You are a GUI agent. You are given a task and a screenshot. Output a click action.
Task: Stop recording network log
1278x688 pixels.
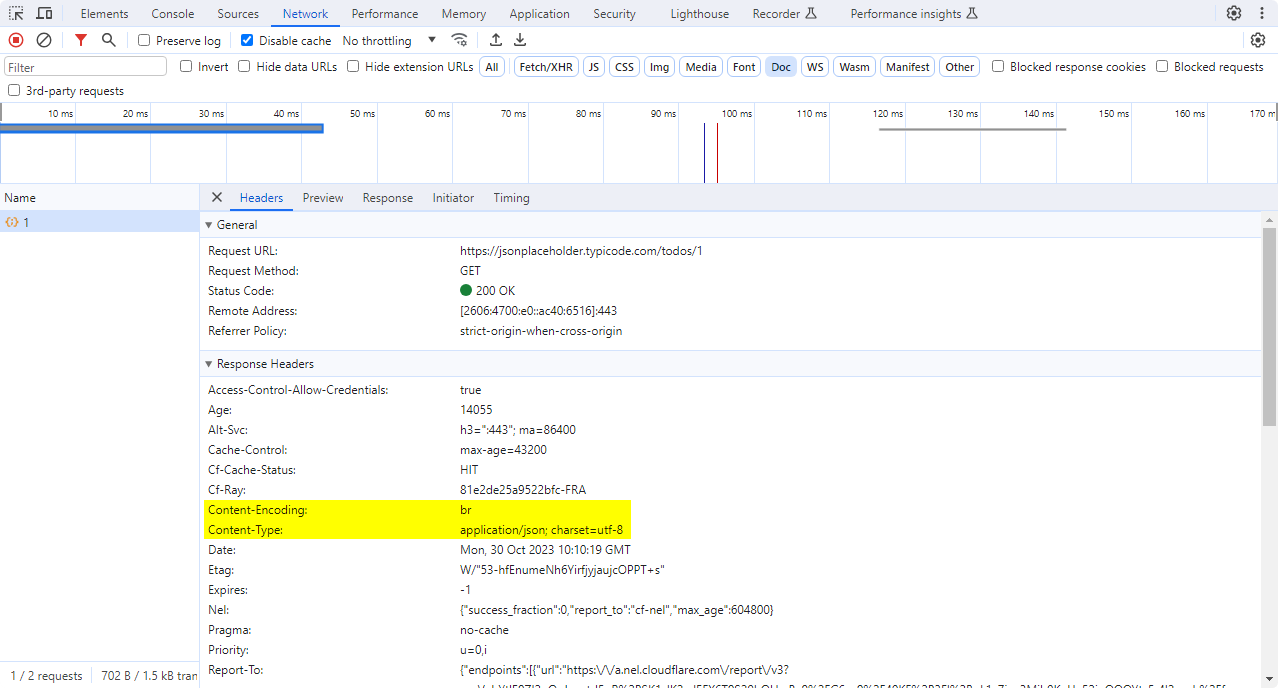(16, 40)
